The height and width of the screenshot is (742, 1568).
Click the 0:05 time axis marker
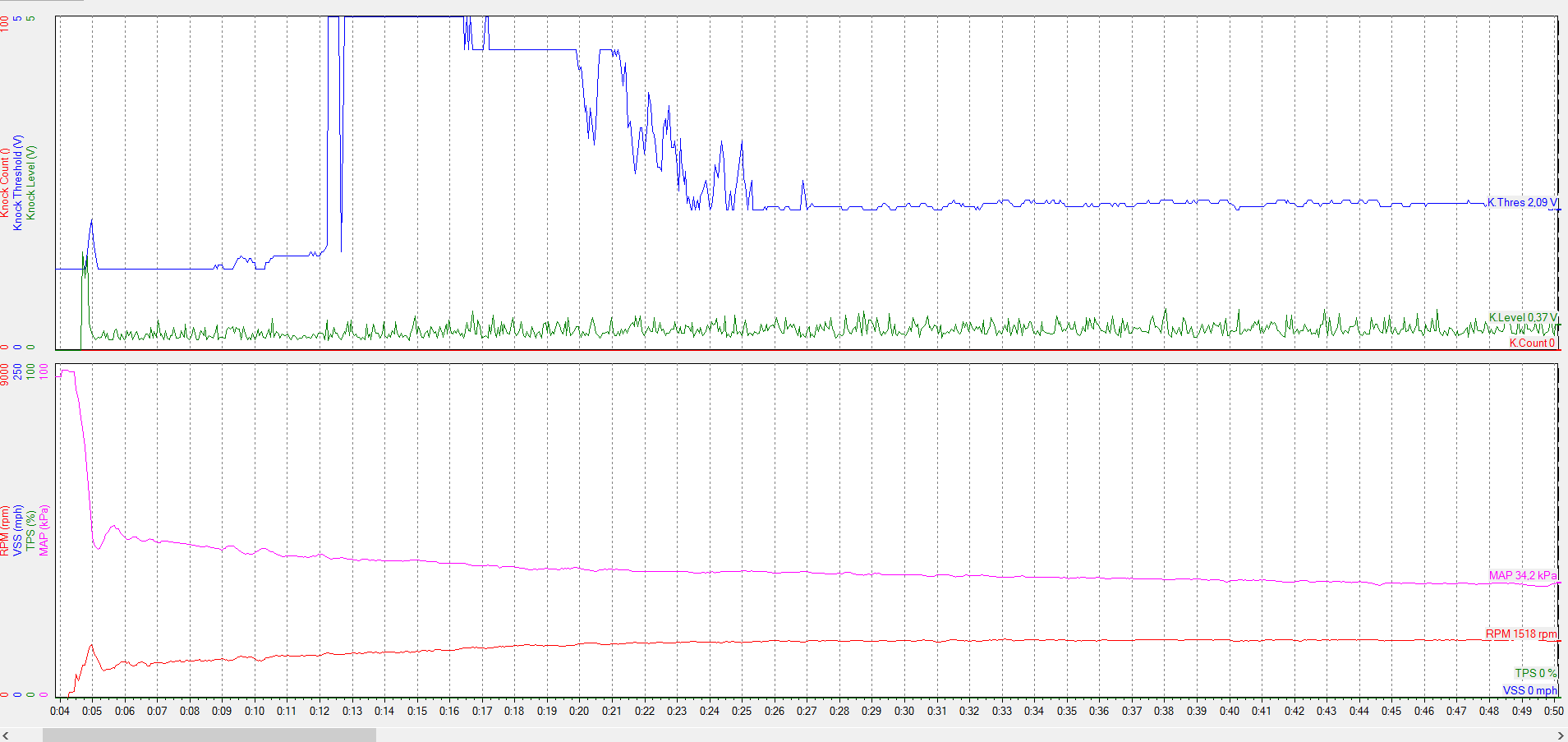(x=92, y=711)
